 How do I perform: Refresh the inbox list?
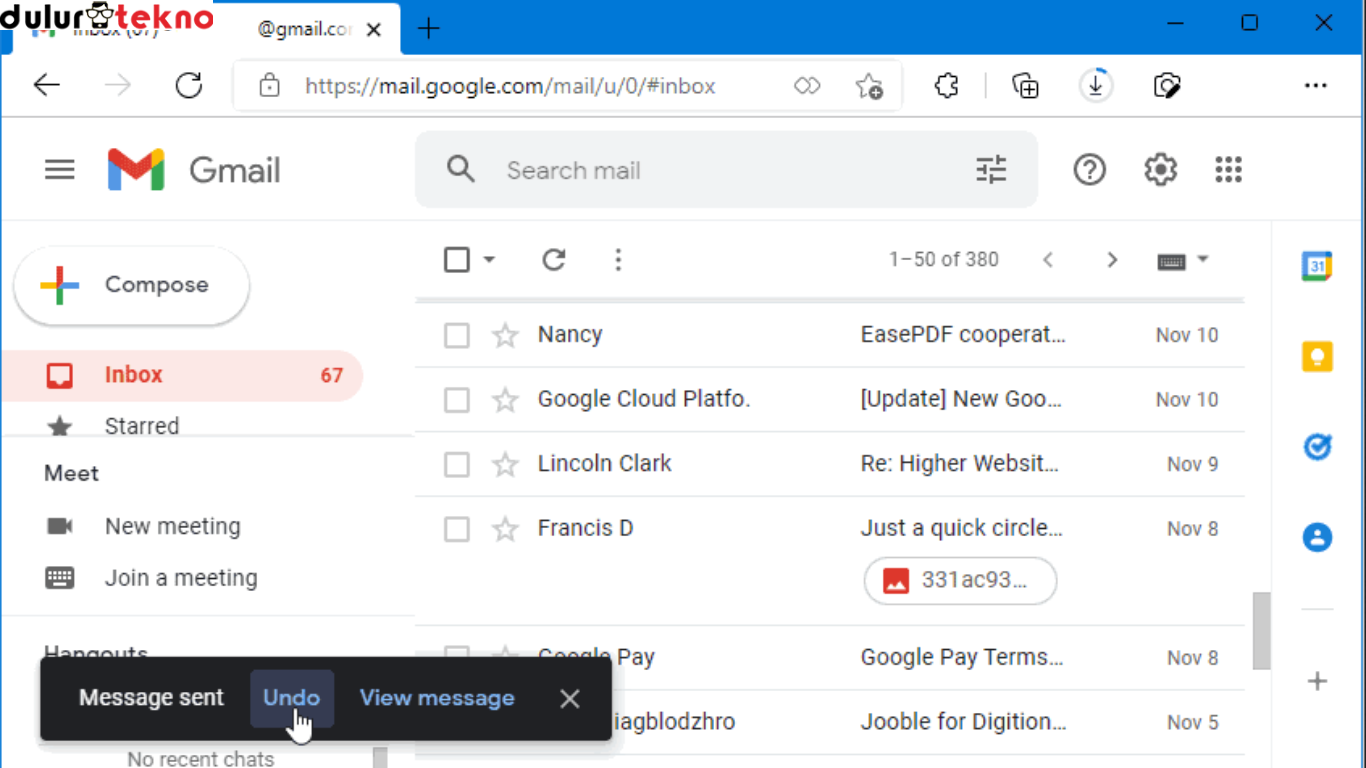tap(554, 260)
